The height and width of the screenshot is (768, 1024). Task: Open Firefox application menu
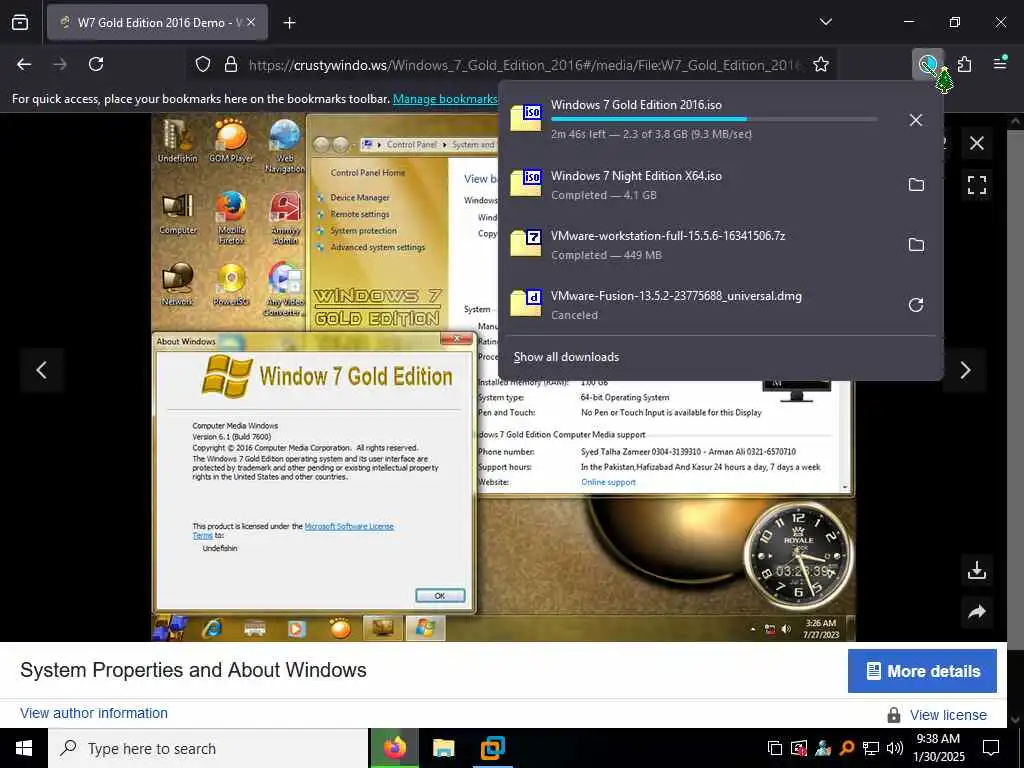[x=1000, y=63]
